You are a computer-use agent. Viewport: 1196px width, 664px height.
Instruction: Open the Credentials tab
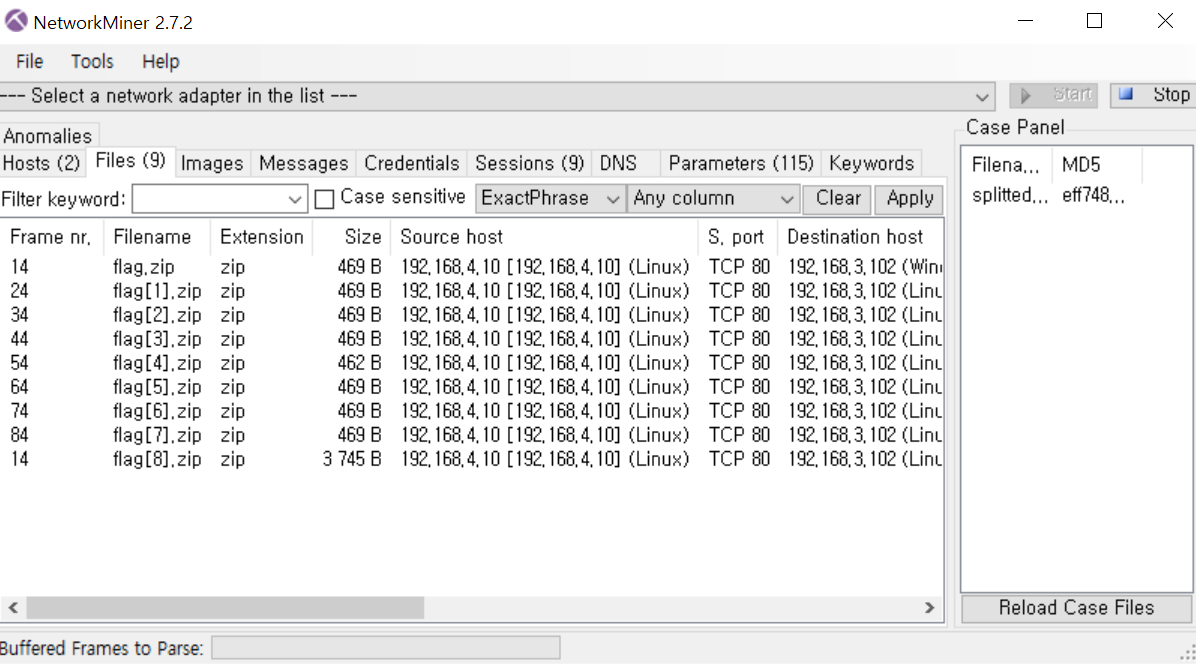tap(412, 163)
